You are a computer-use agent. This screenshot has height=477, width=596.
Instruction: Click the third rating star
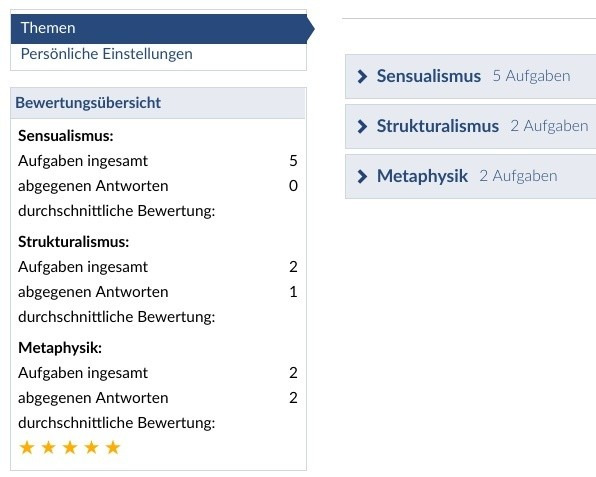click(x=70, y=447)
